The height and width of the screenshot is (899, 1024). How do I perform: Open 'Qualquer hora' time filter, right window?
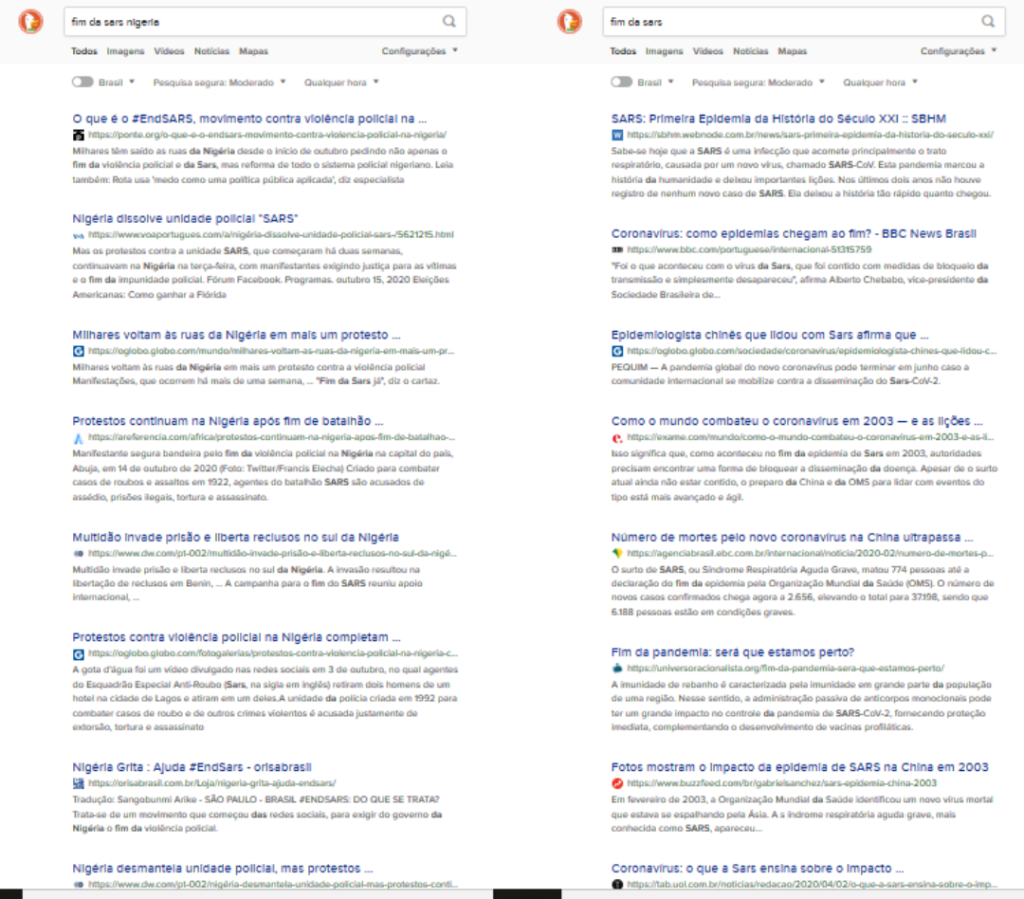pos(880,82)
